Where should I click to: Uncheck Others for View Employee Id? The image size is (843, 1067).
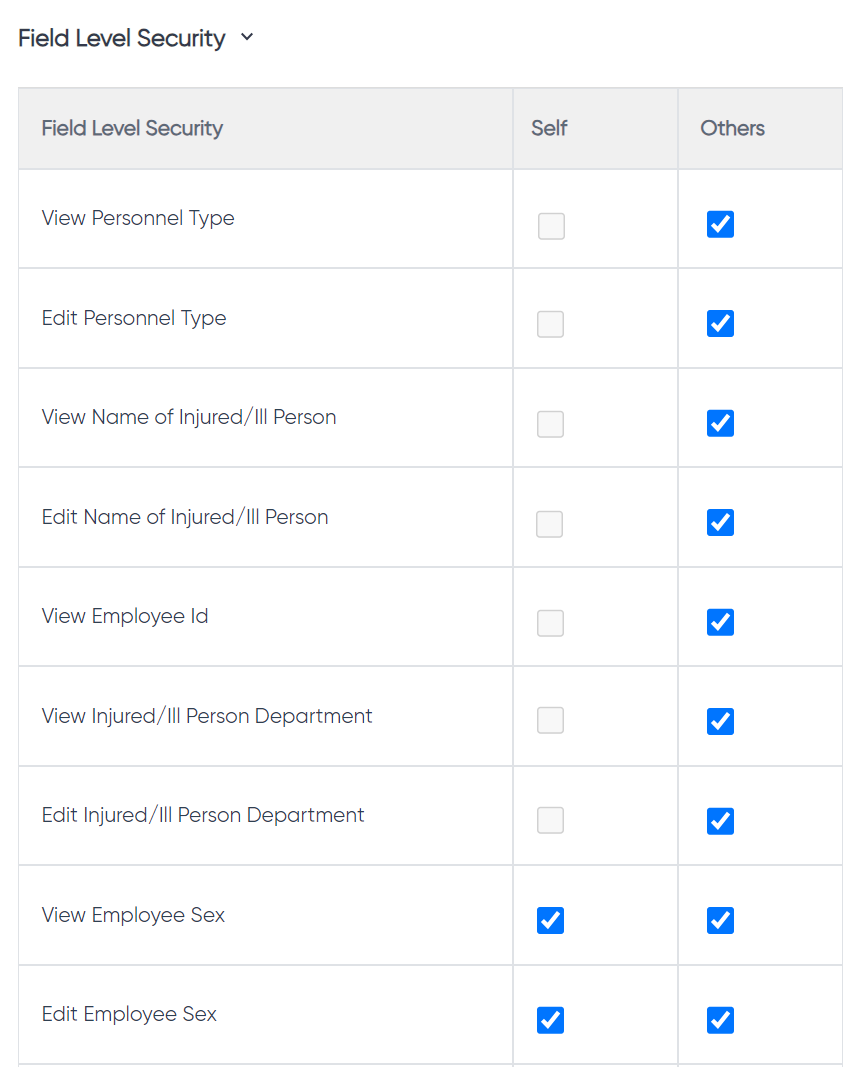pos(720,622)
